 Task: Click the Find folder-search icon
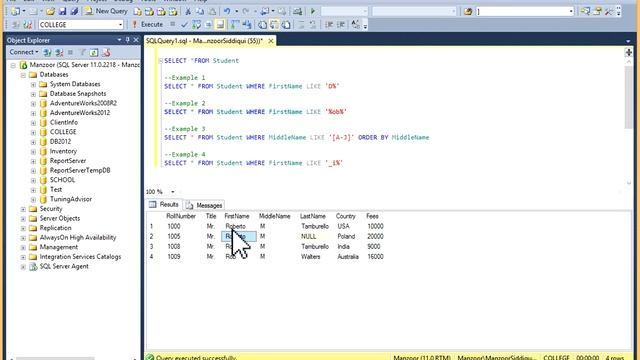468,11
